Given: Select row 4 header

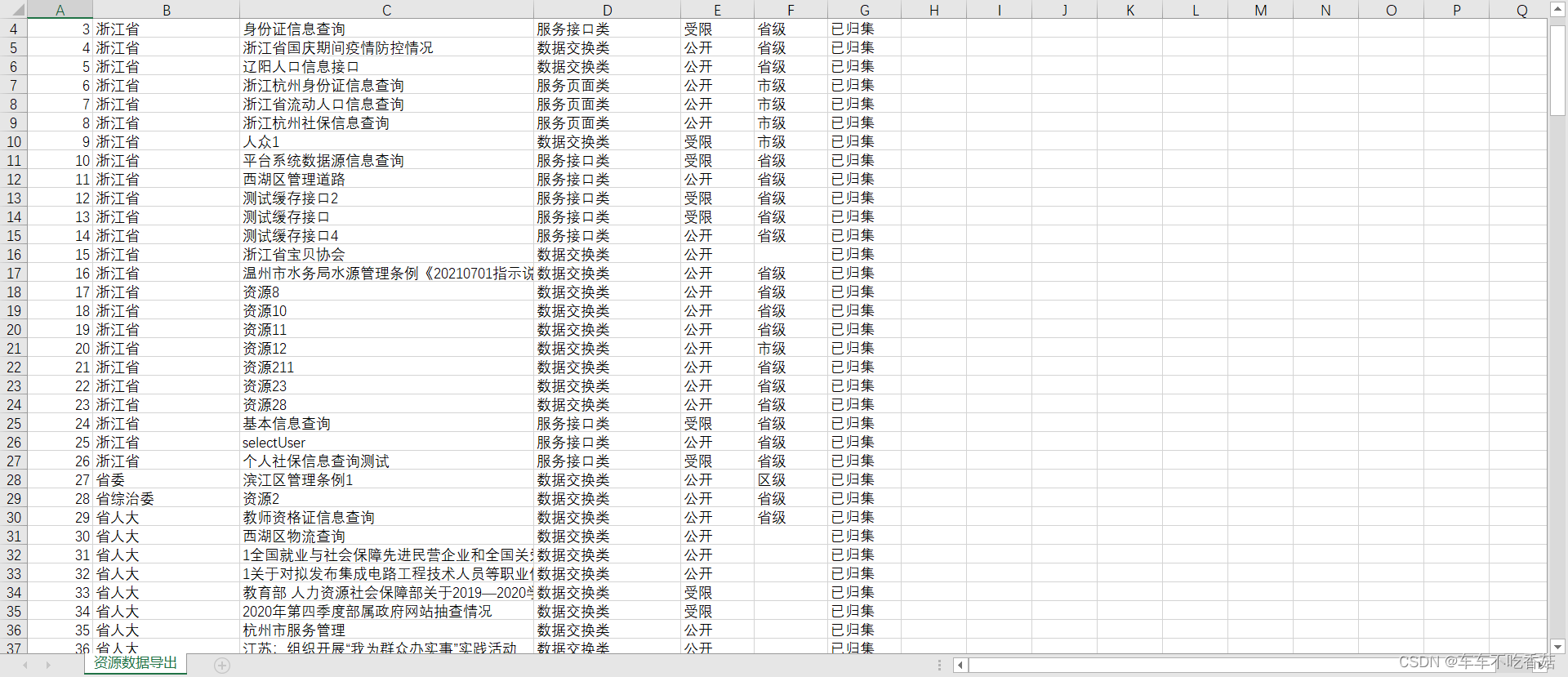Looking at the screenshot, I should tap(14, 29).
